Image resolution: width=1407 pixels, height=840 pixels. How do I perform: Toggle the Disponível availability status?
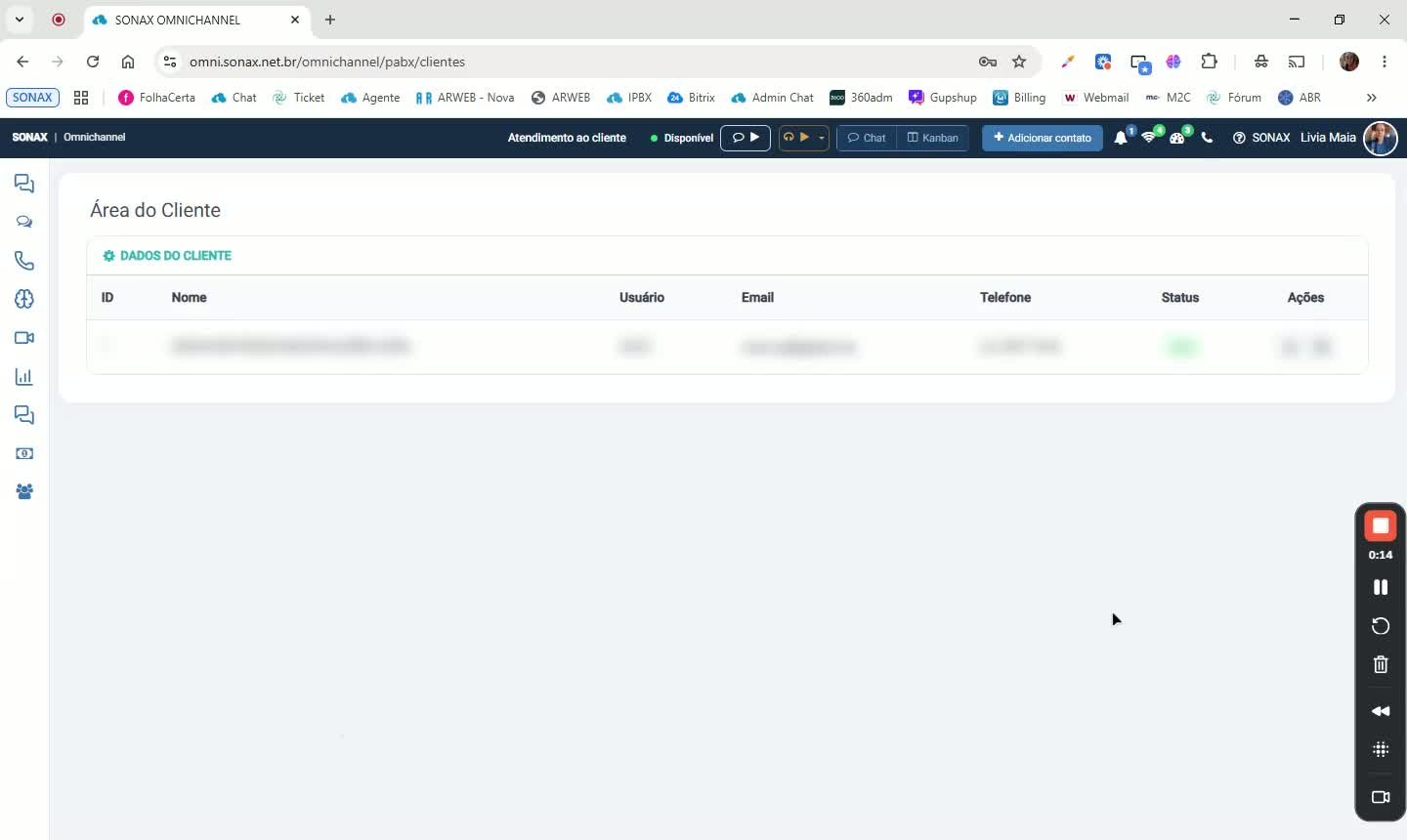click(682, 138)
